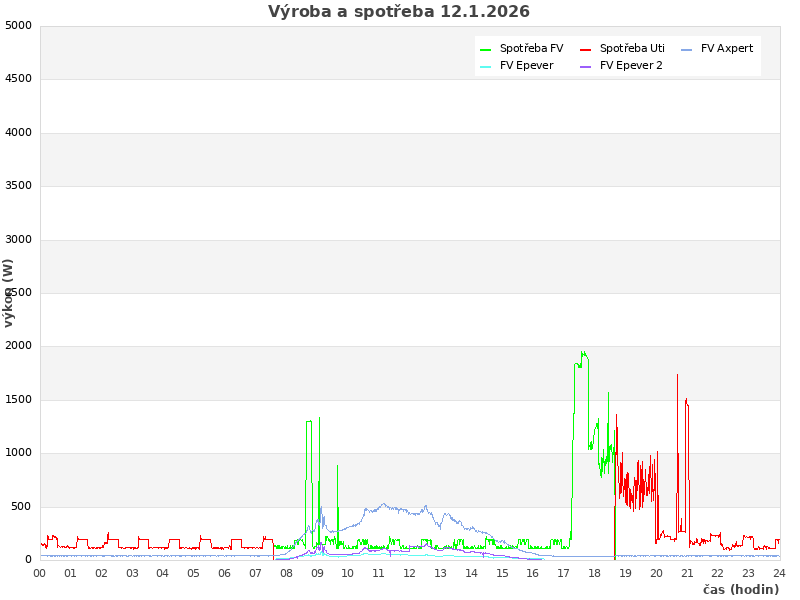This screenshot has height=600, width=800.
Task: Click the 2000 tick on the y-axis
Action: pos(18,346)
